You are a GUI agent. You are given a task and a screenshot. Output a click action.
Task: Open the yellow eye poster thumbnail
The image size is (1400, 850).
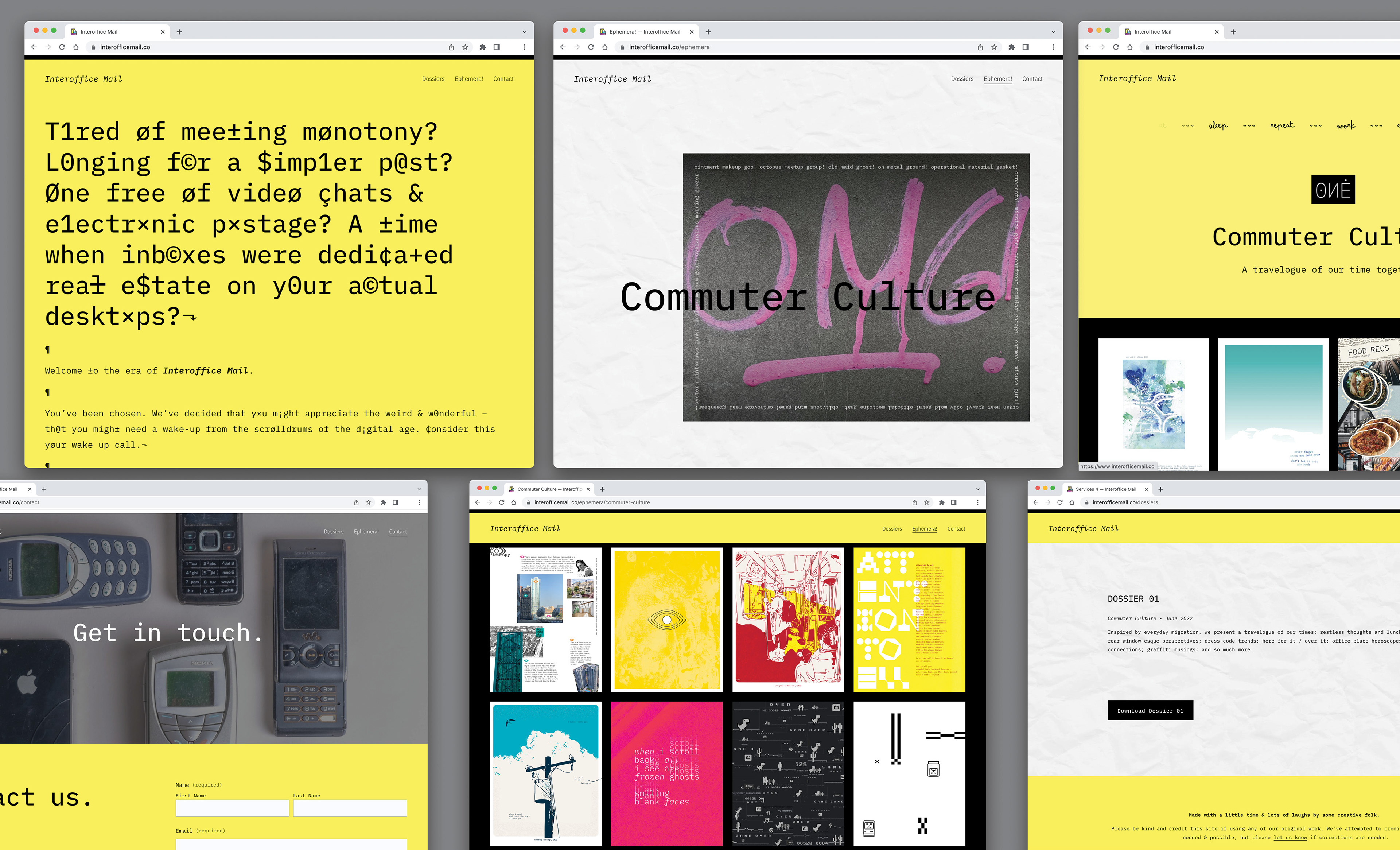pos(666,620)
